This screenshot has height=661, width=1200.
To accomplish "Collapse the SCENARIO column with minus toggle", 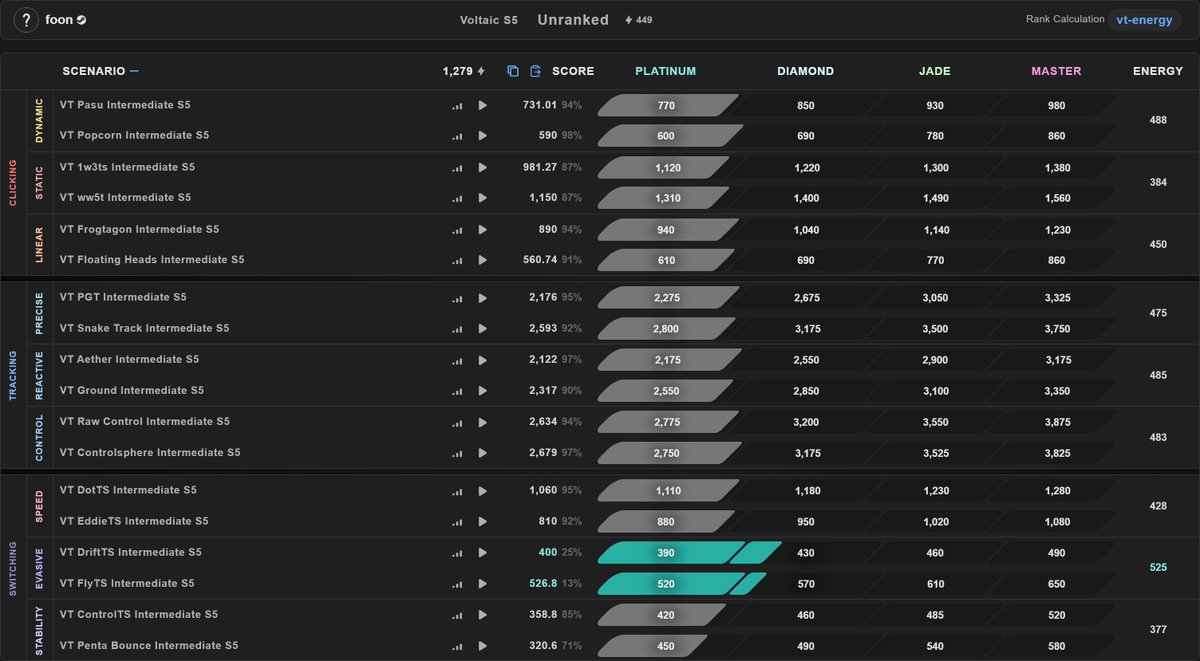I will [134, 71].
